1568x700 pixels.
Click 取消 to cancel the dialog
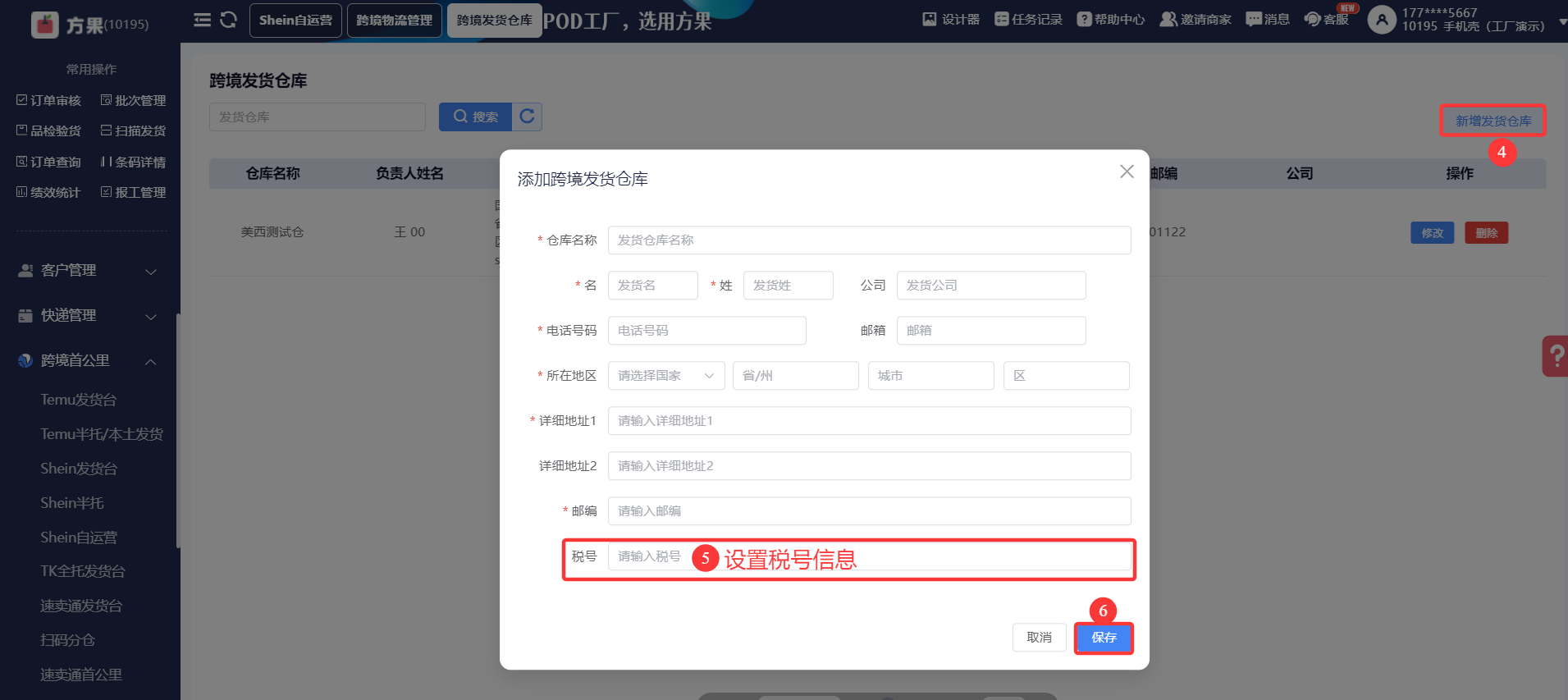pyautogui.click(x=1040, y=638)
